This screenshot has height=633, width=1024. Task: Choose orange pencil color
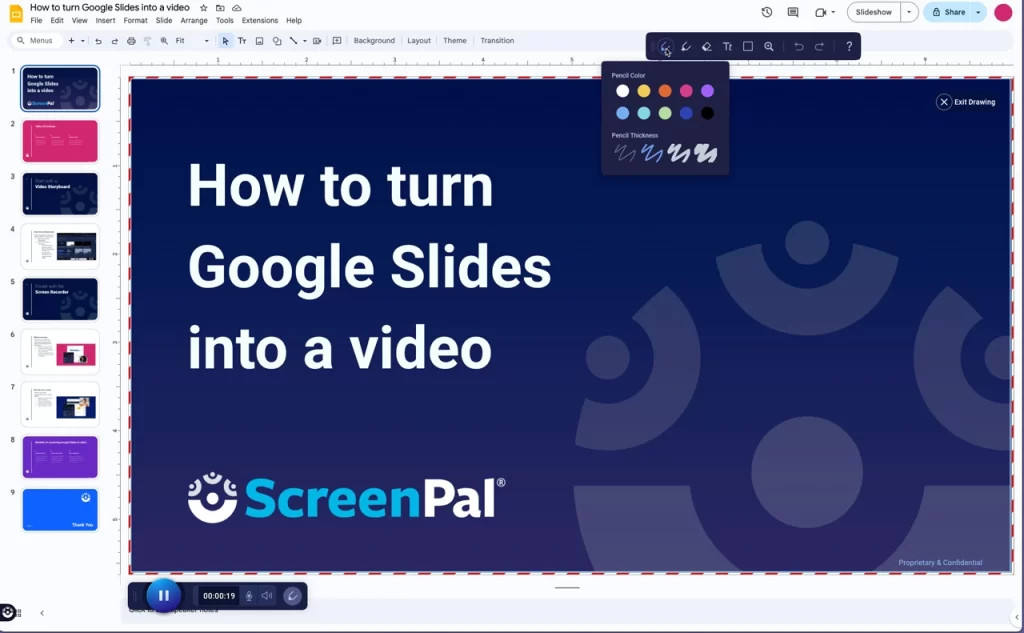click(x=665, y=91)
